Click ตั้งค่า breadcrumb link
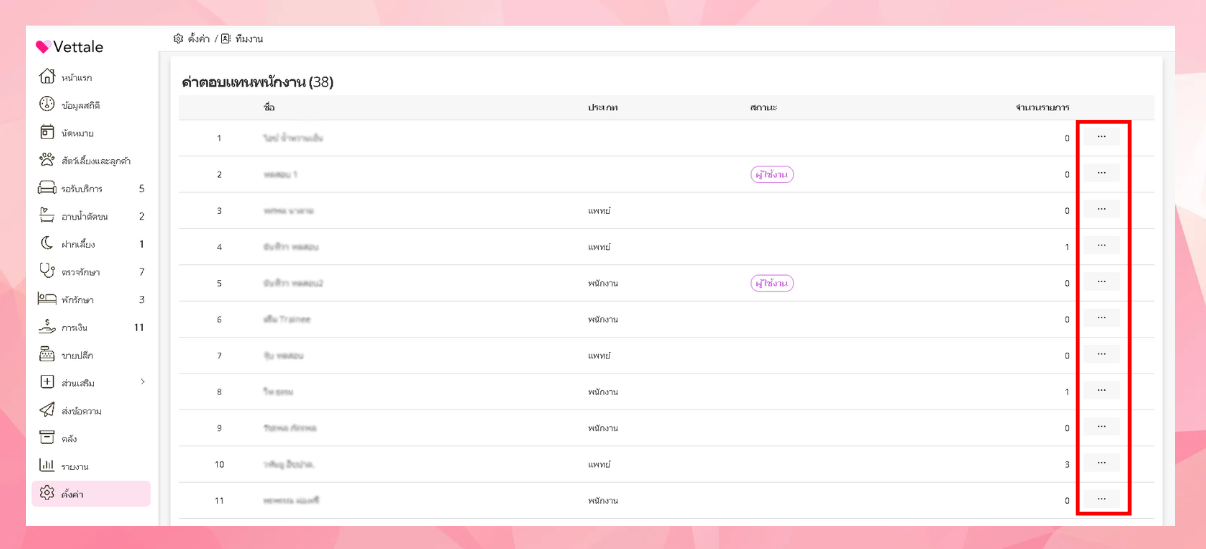Image resolution: width=1206 pixels, height=549 pixels. coord(199,39)
